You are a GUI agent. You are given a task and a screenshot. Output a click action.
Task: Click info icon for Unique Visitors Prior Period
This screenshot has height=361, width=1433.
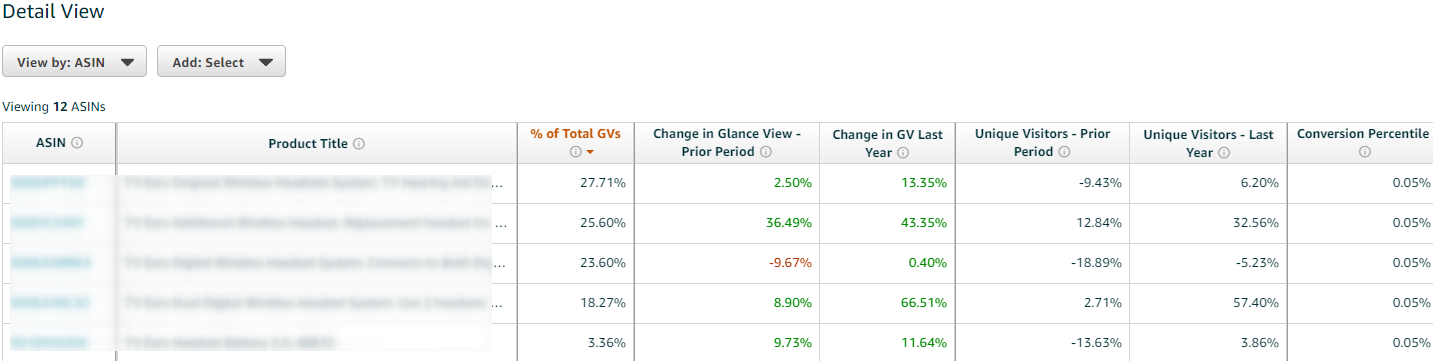1064,152
